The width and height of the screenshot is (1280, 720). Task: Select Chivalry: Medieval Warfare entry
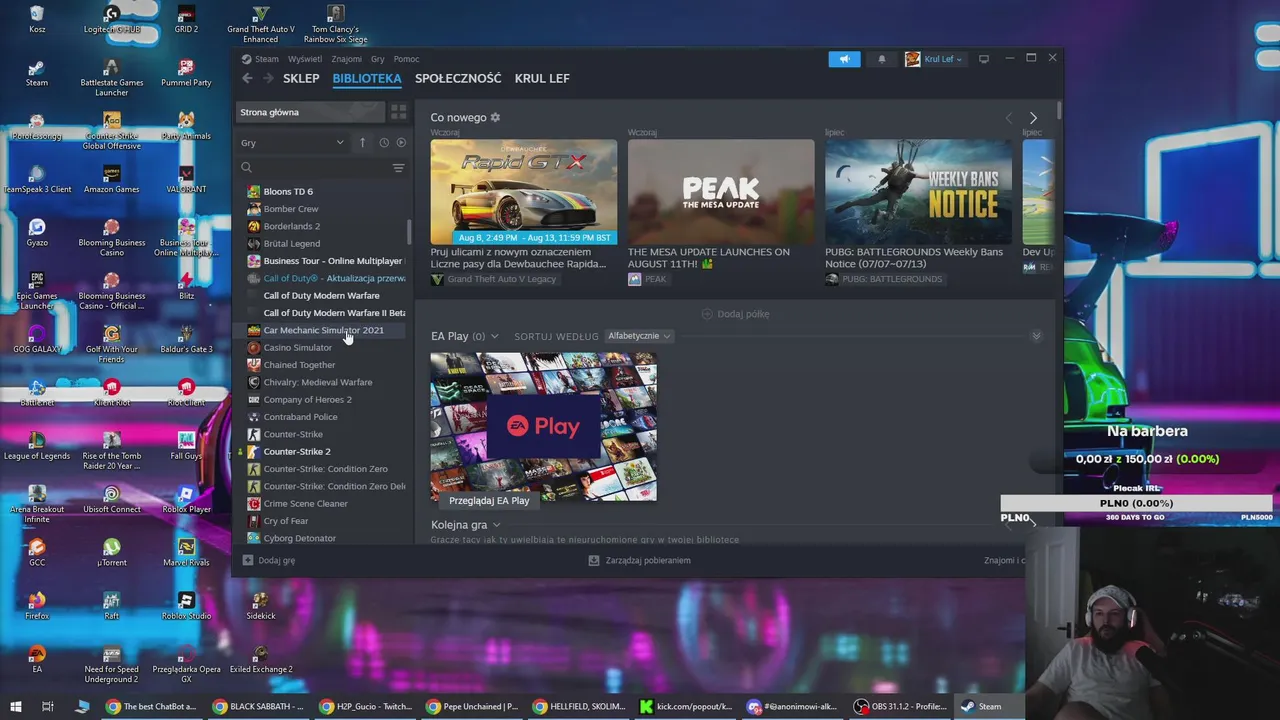click(x=318, y=382)
